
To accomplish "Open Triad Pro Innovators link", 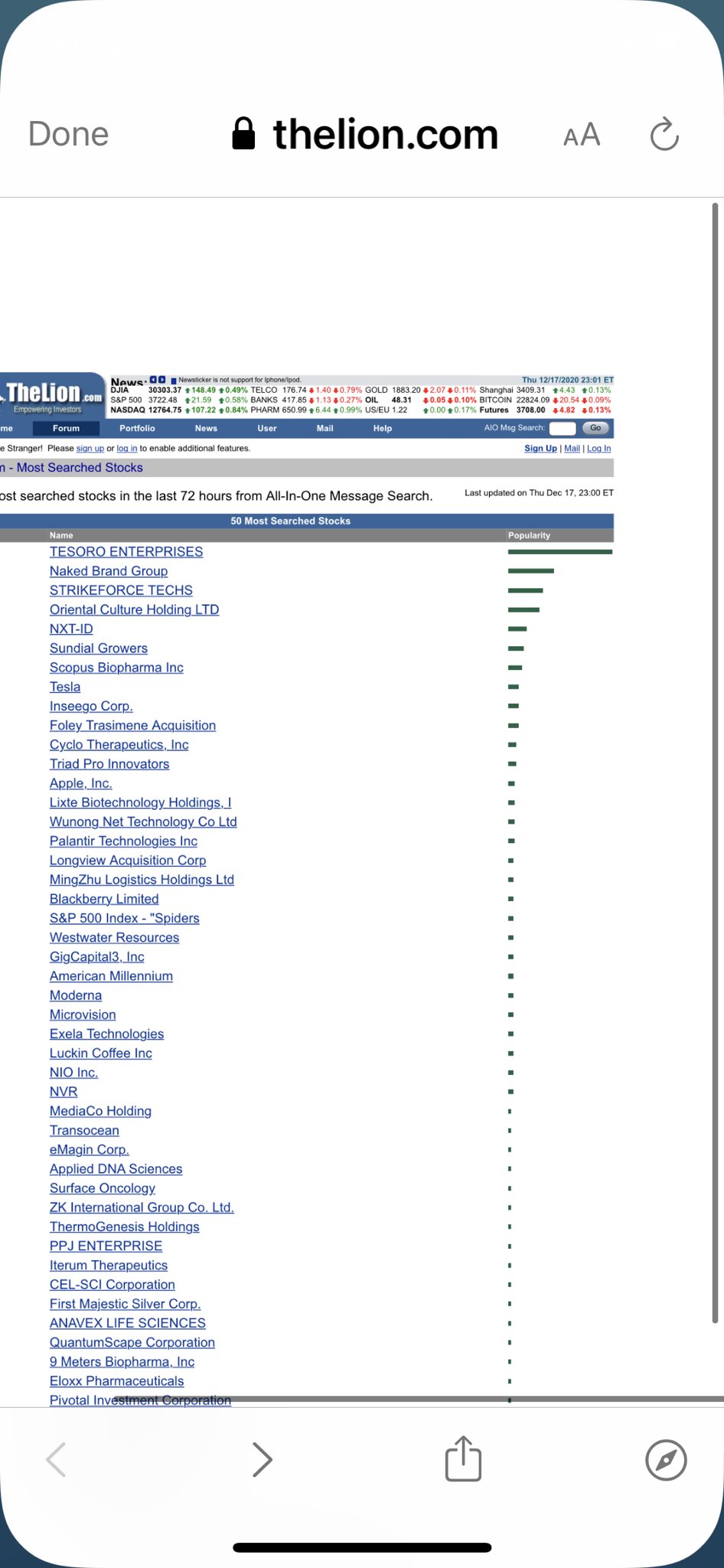I will coord(109,763).
